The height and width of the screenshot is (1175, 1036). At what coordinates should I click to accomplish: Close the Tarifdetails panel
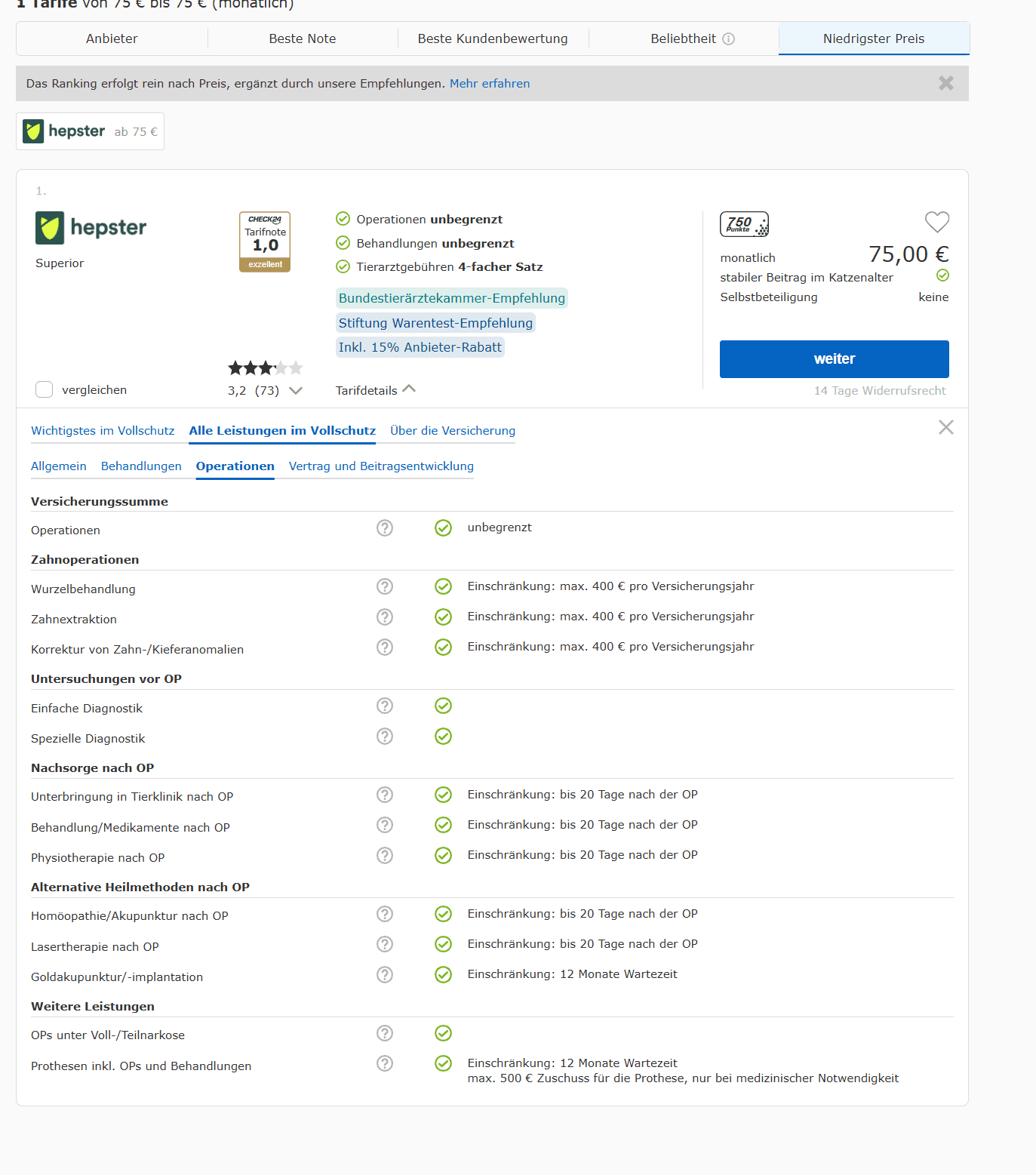pos(945,427)
